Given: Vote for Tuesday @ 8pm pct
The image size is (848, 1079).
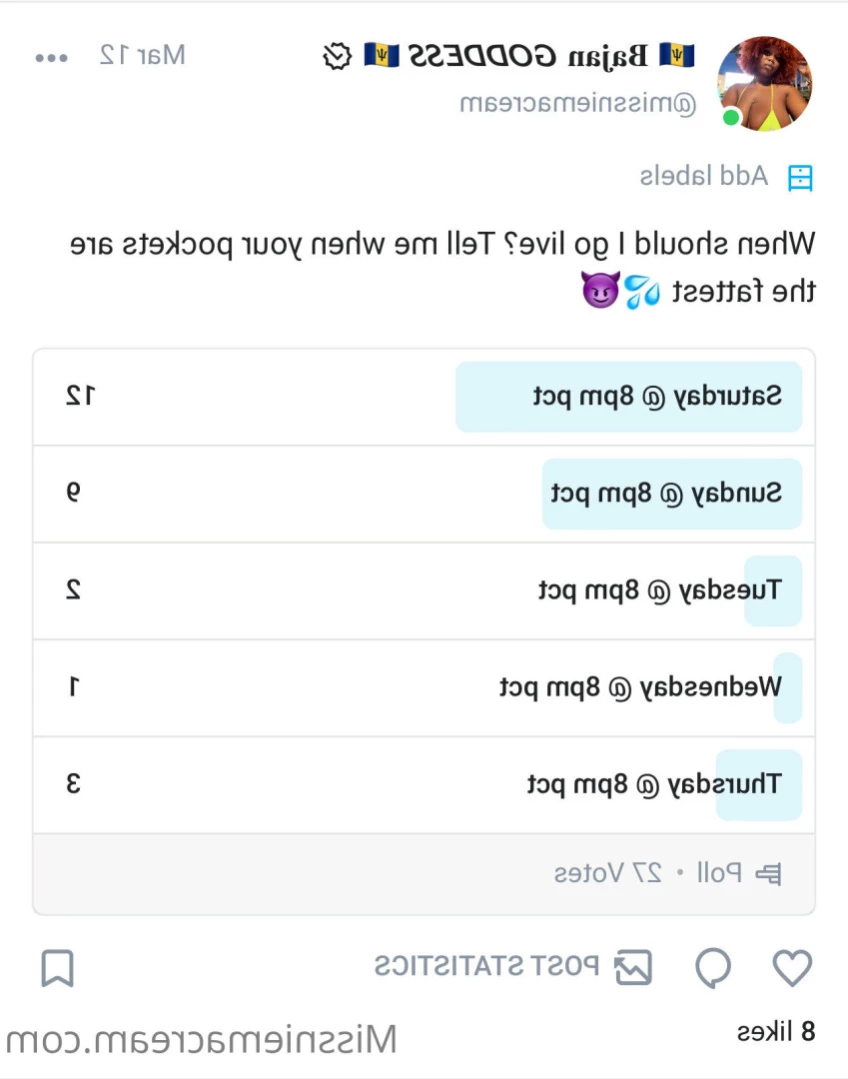Looking at the screenshot, I should tap(424, 590).
